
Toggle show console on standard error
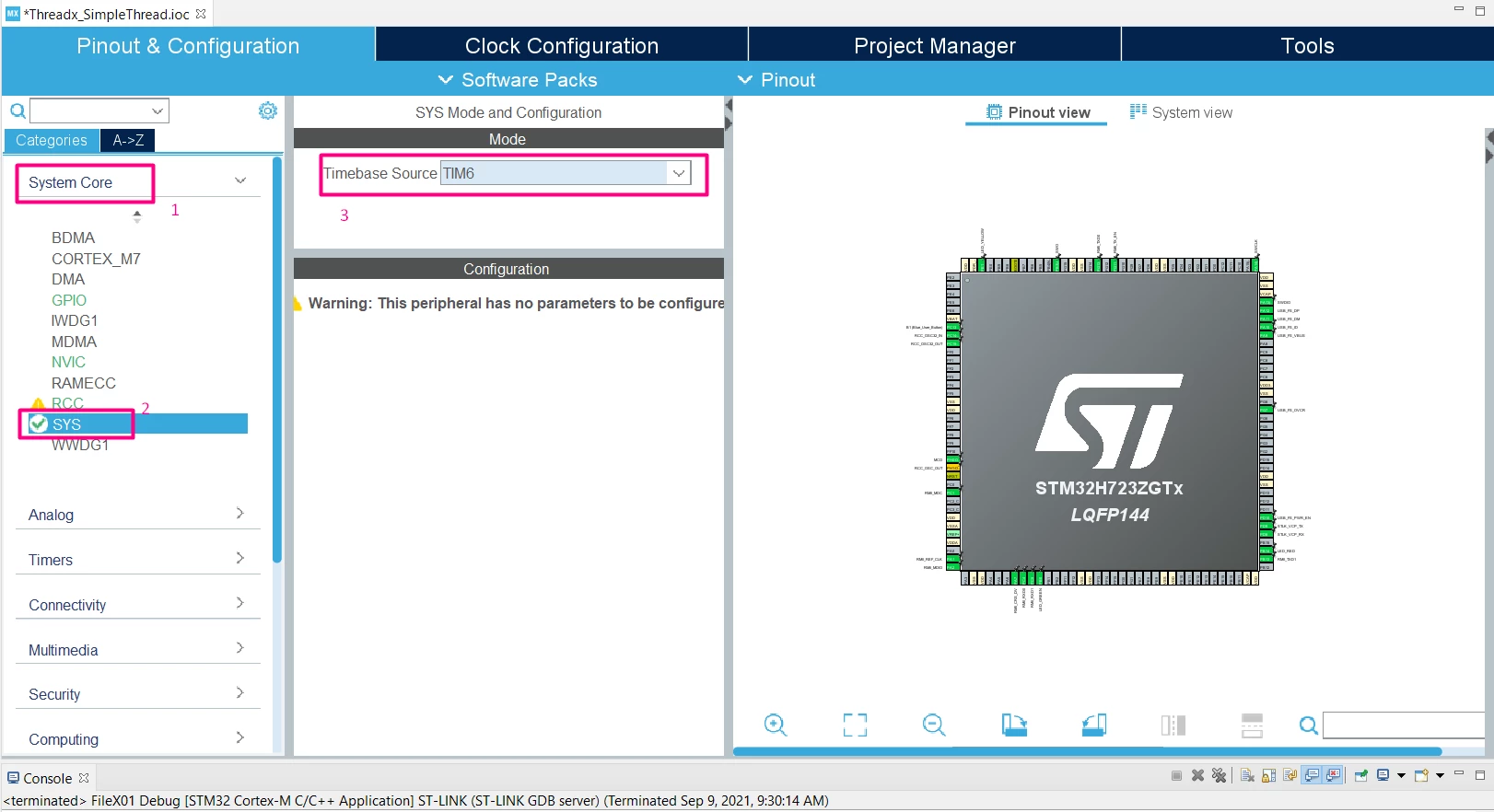coord(1333,775)
